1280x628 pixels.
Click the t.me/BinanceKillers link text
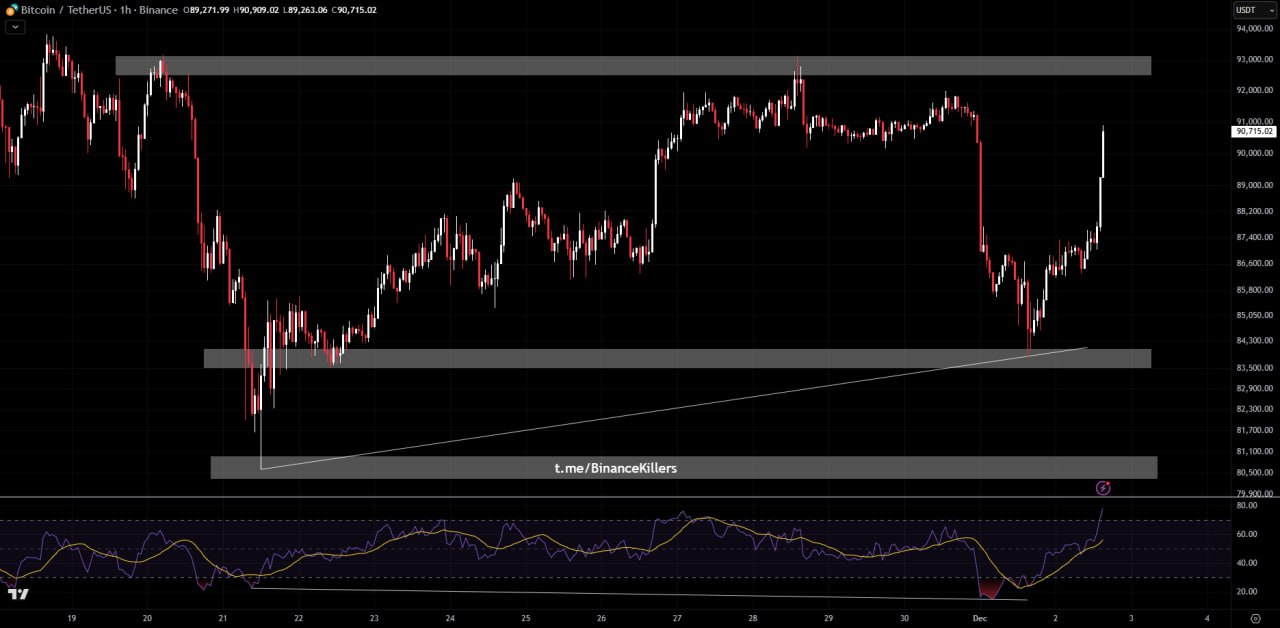[x=615, y=468]
